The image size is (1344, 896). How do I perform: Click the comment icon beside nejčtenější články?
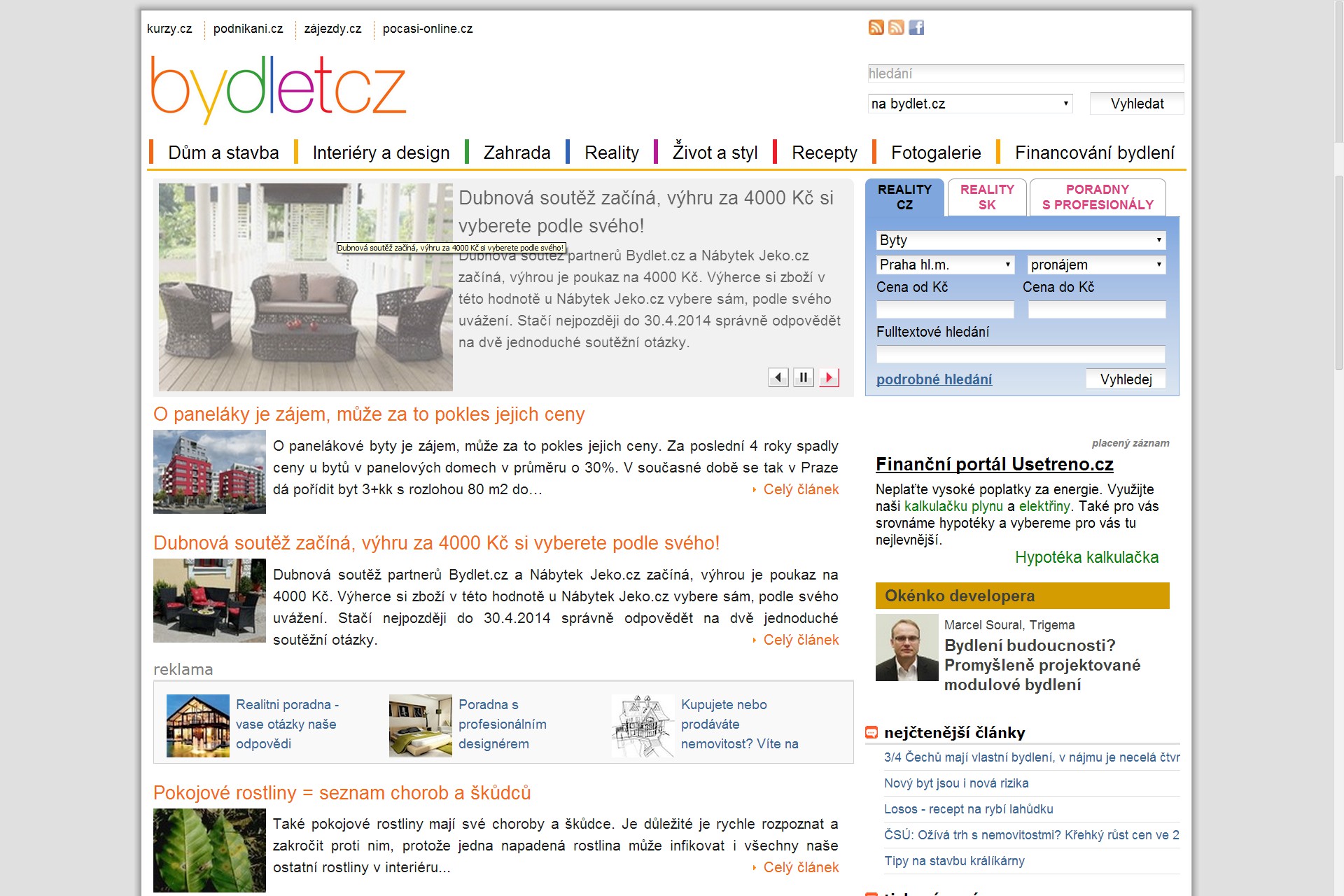(x=871, y=732)
